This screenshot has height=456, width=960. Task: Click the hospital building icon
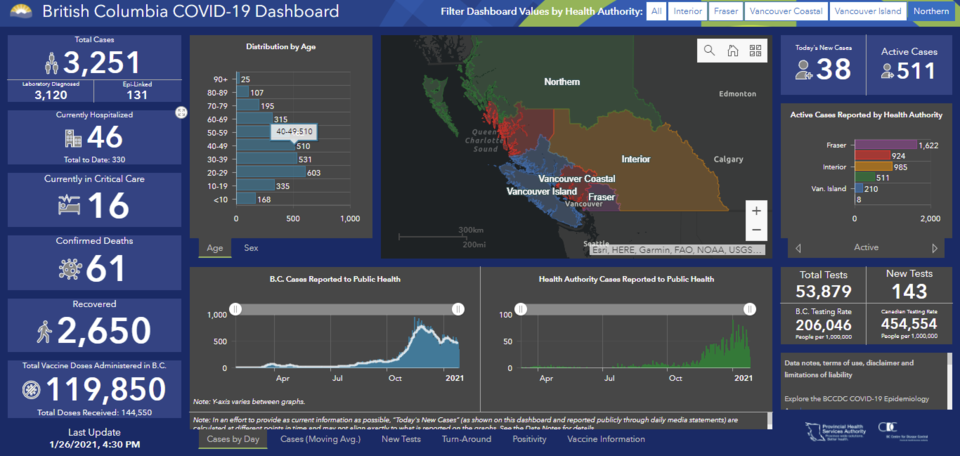point(73,138)
